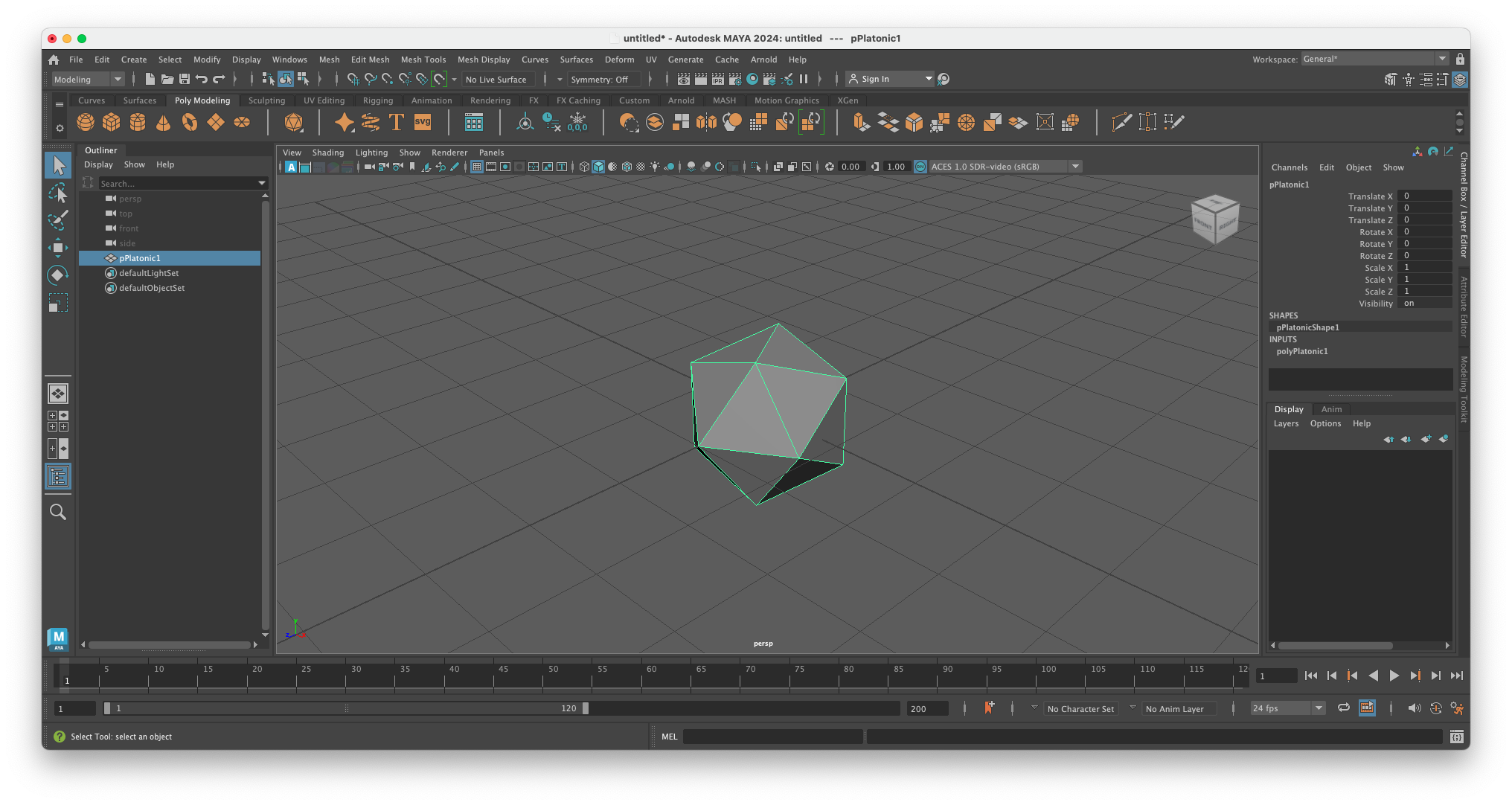This screenshot has width=1512, height=805.
Task: Click the SVG import shelf icon
Action: coord(423,122)
